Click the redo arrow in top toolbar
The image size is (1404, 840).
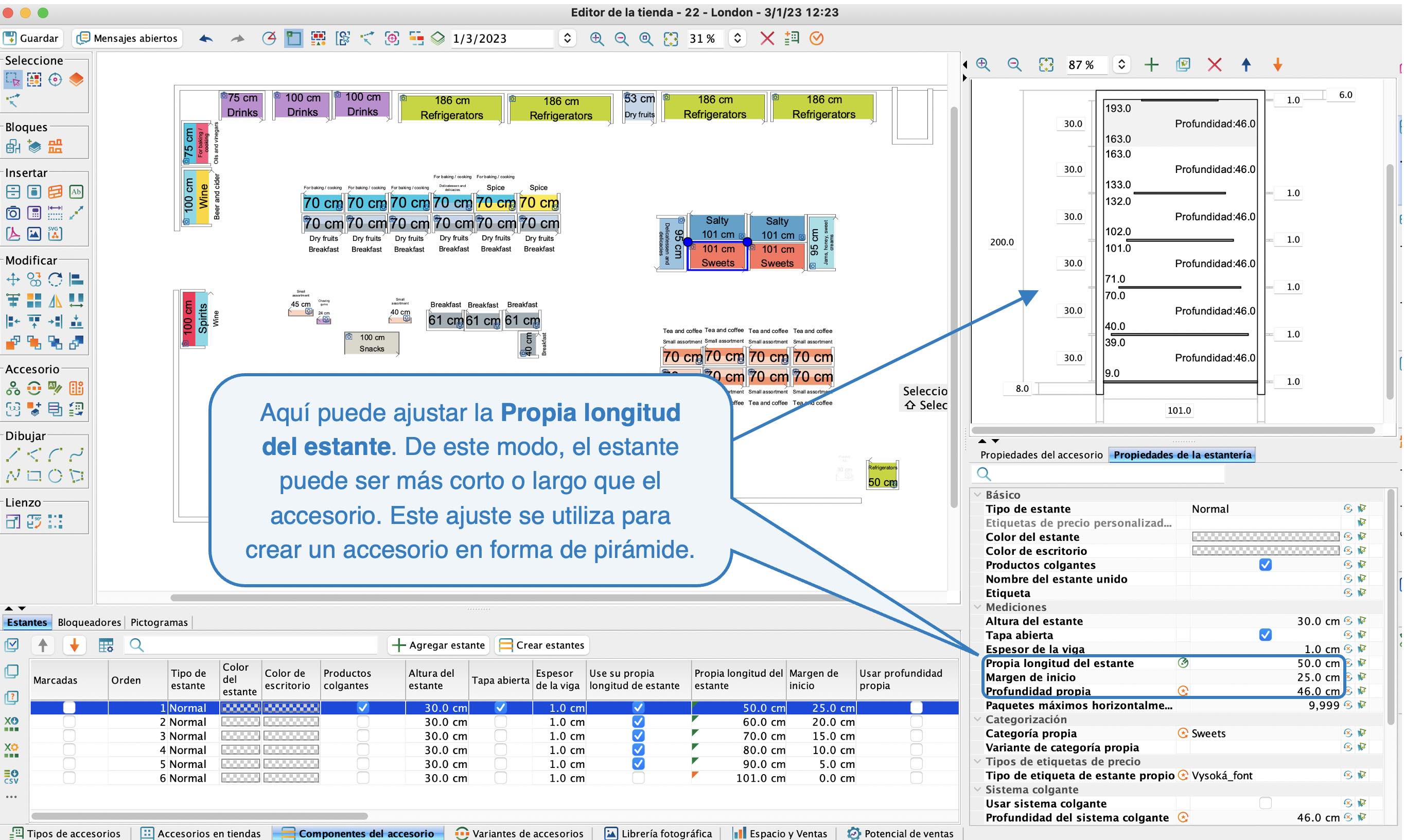point(237,39)
